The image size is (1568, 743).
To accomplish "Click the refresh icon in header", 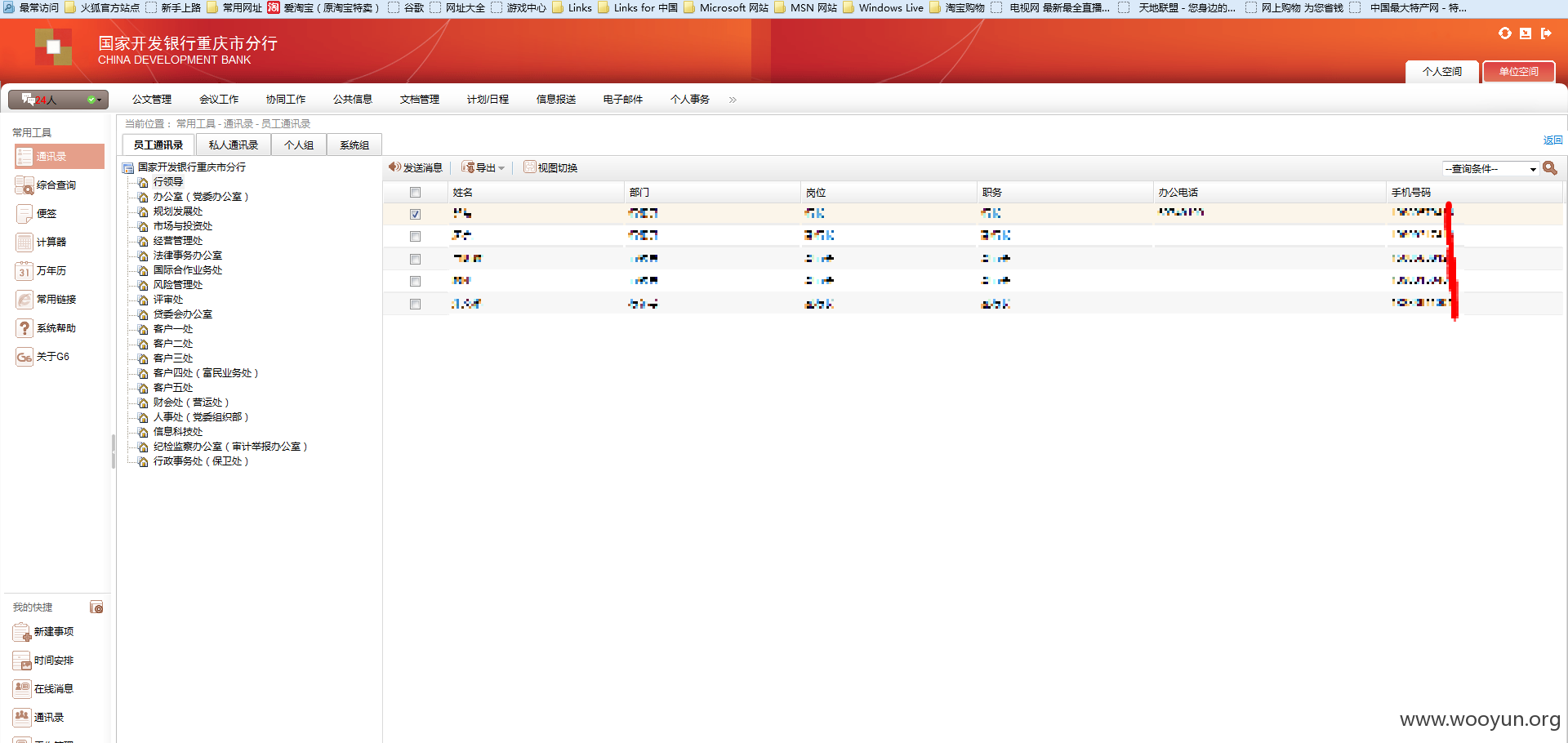I will click(1505, 33).
